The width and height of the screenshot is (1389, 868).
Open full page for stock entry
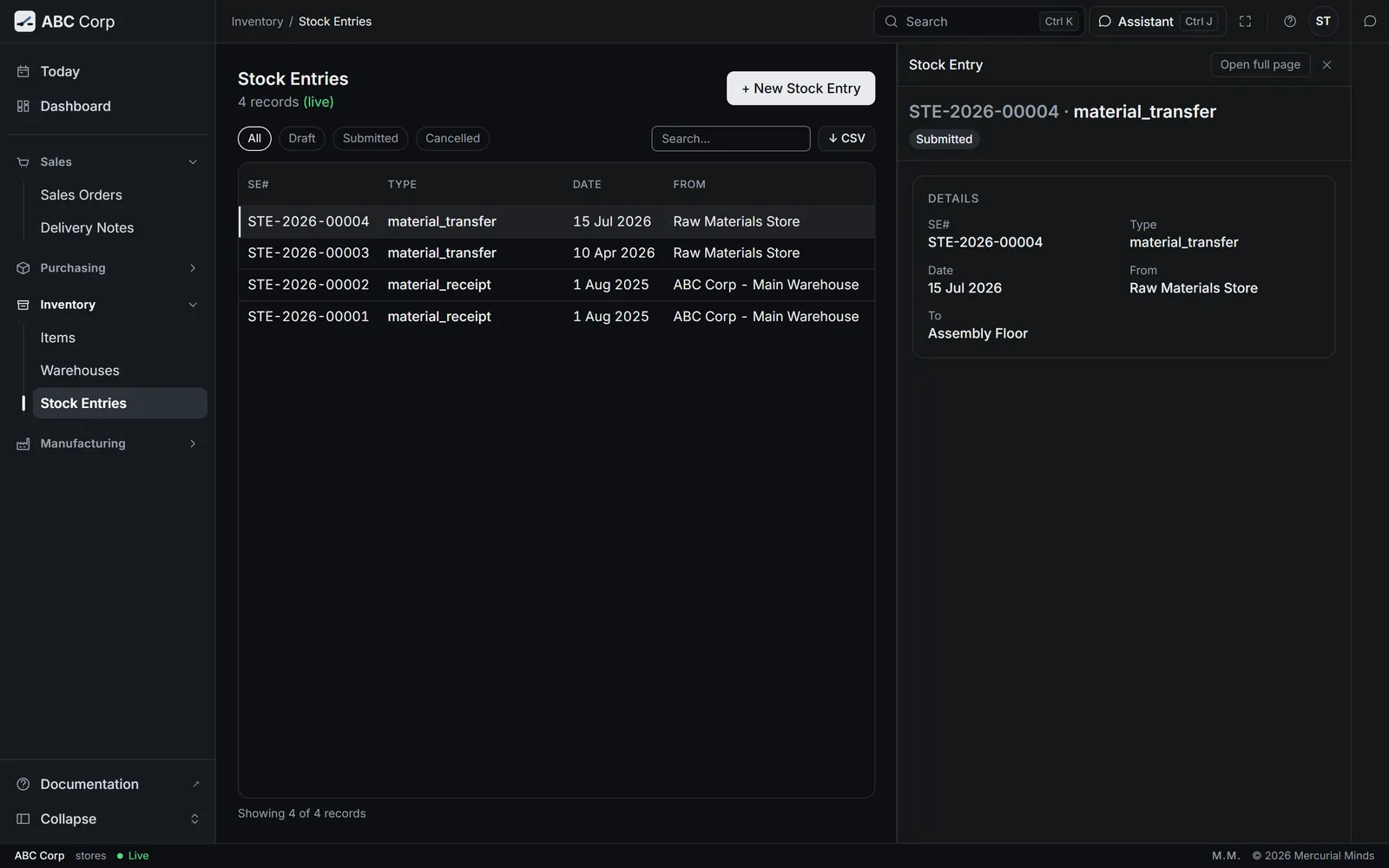point(1260,65)
